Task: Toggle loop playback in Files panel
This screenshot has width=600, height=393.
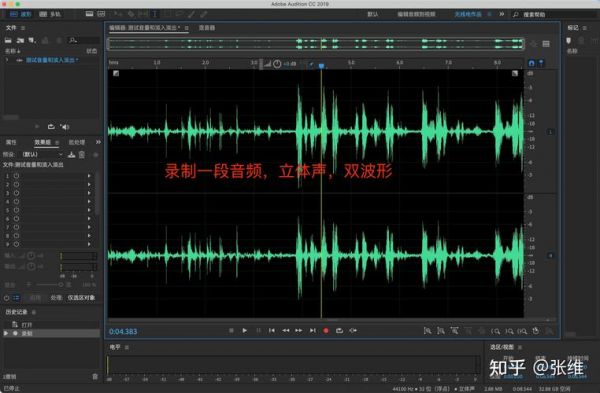Action: [x=51, y=127]
